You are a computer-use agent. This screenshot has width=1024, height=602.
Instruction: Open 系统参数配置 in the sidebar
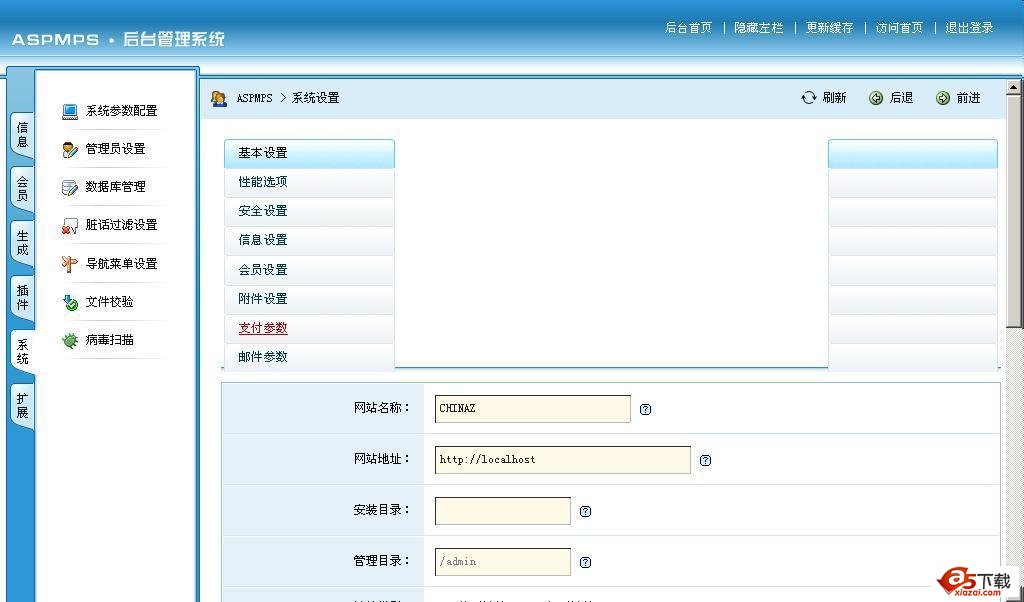click(121, 111)
